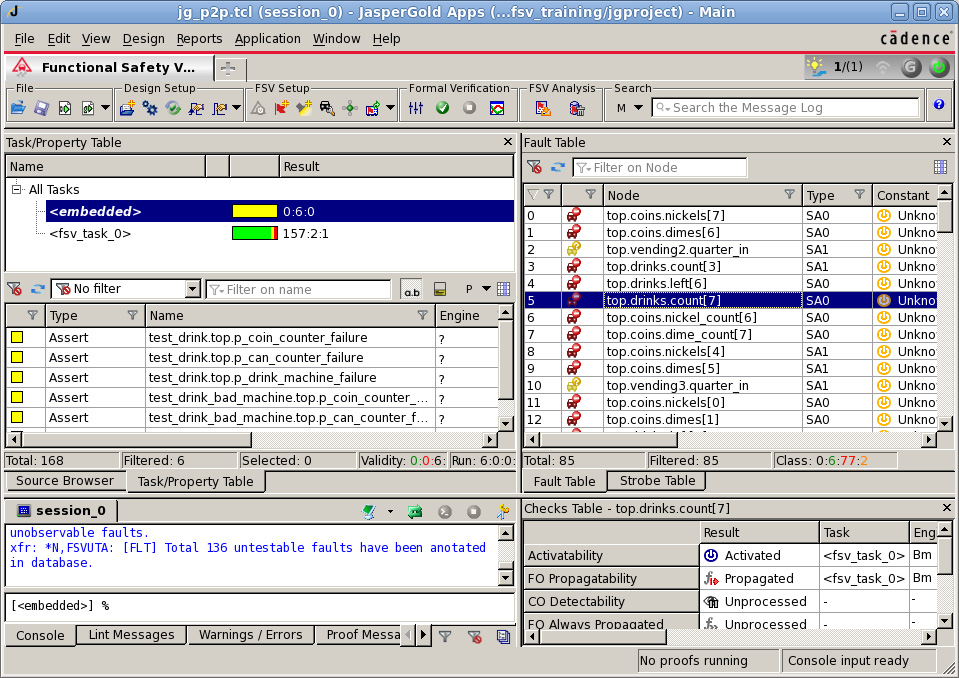Image resolution: width=959 pixels, height=678 pixels.
Task: Toggle Name column filter in property table
Action: 422,315
